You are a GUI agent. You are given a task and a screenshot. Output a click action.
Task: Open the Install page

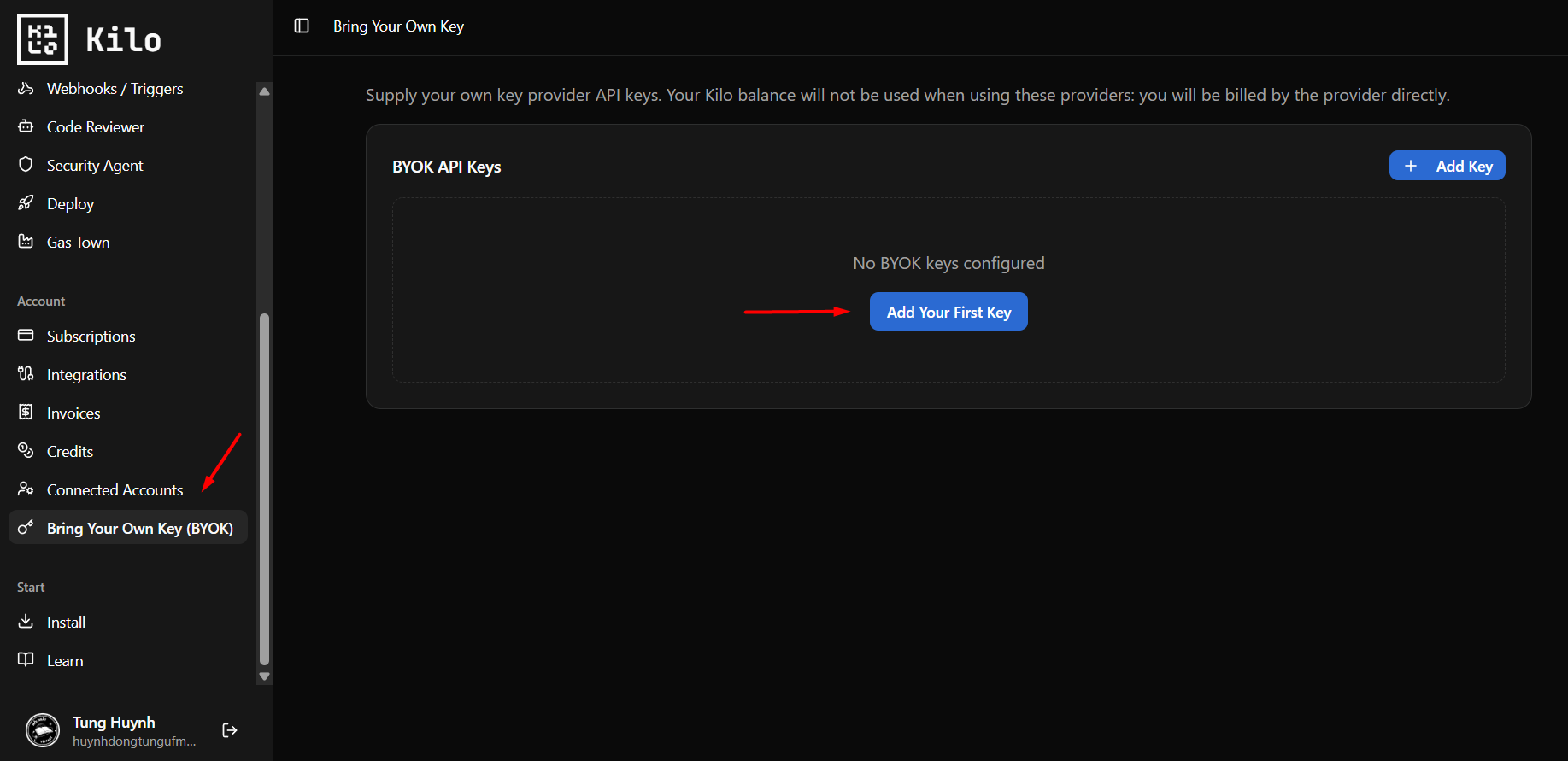coord(128,623)
